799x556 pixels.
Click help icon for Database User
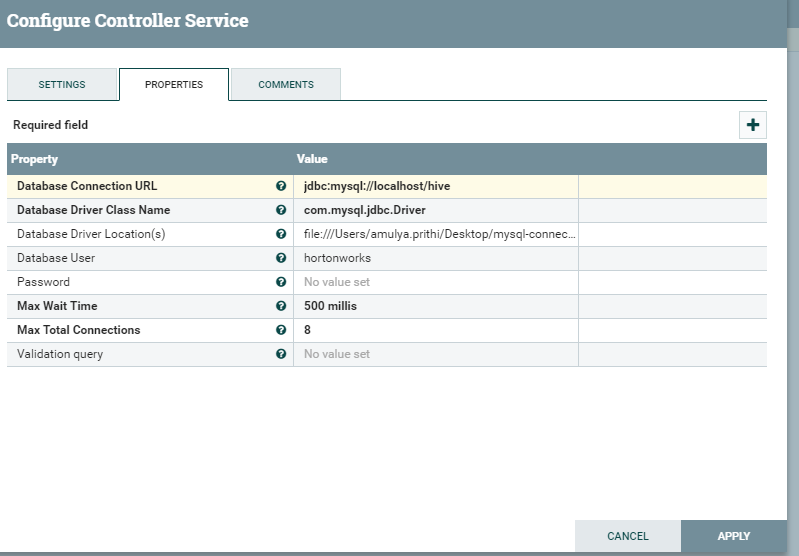click(281, 258)
